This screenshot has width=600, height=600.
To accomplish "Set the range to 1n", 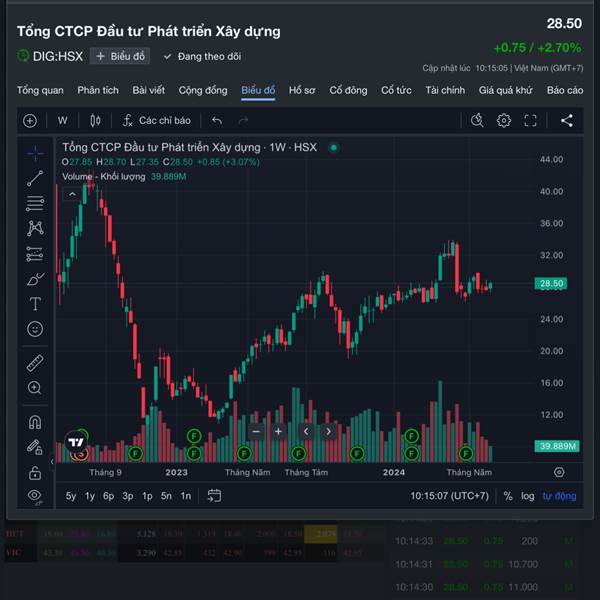I will click(x=186, y=496).
